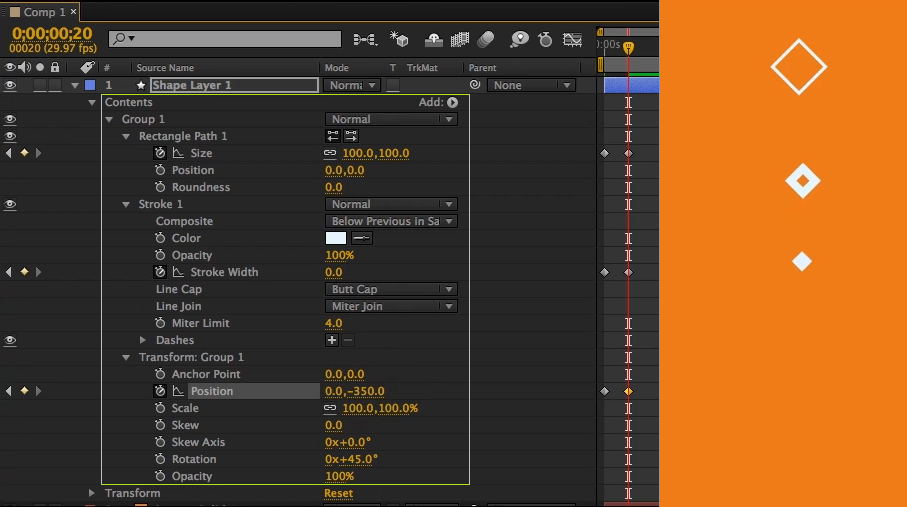This screenshot has height=507, width=907.
Task: Enable the motion blur icon
Action: [486, 39]
